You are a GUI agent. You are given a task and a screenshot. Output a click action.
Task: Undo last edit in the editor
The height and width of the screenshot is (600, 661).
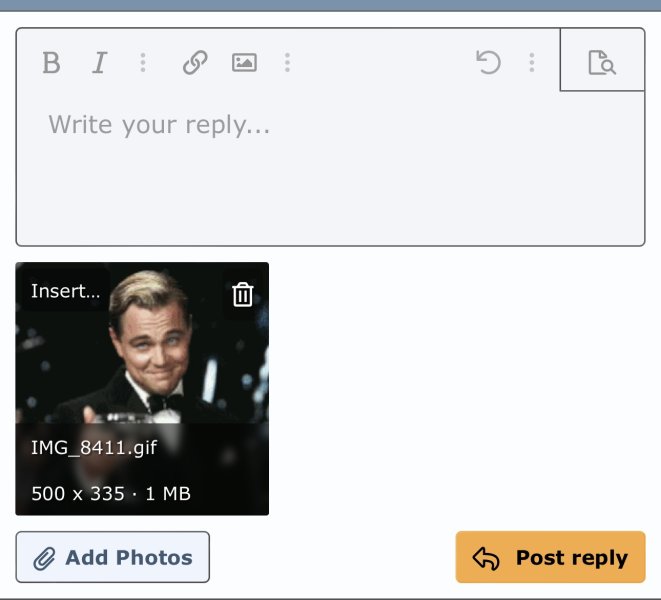click(x=488, y=64)
